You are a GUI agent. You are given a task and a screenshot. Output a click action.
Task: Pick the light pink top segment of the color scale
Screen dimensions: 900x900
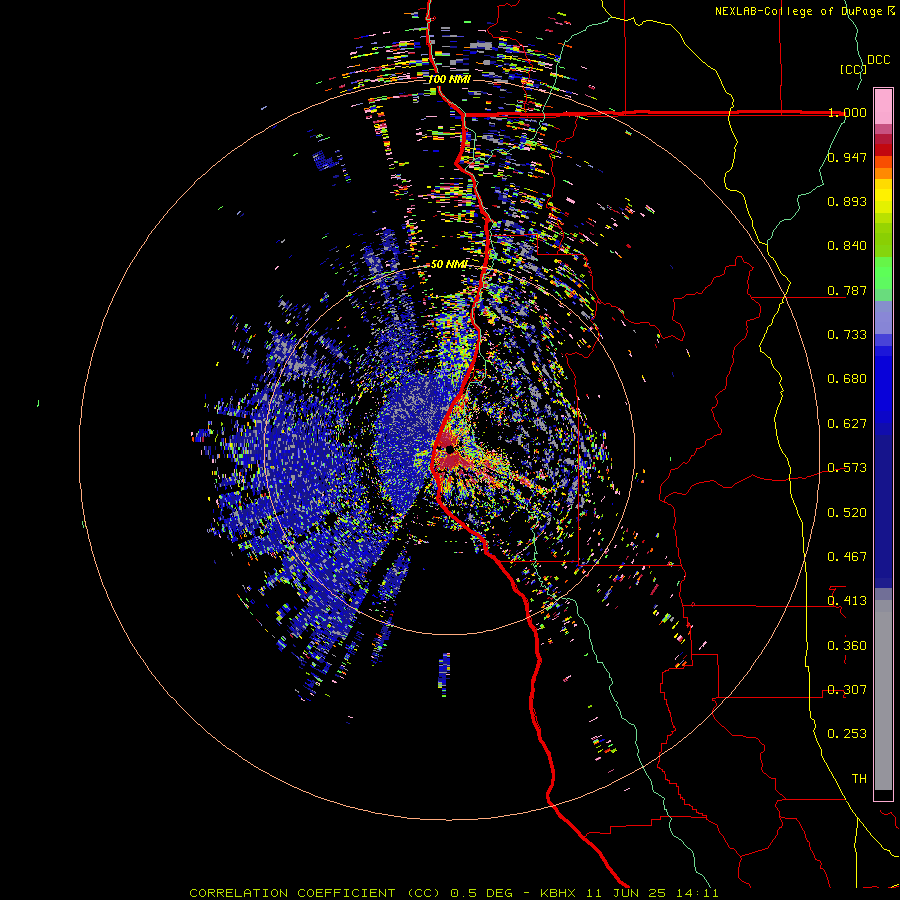click(x=883, y=107)
